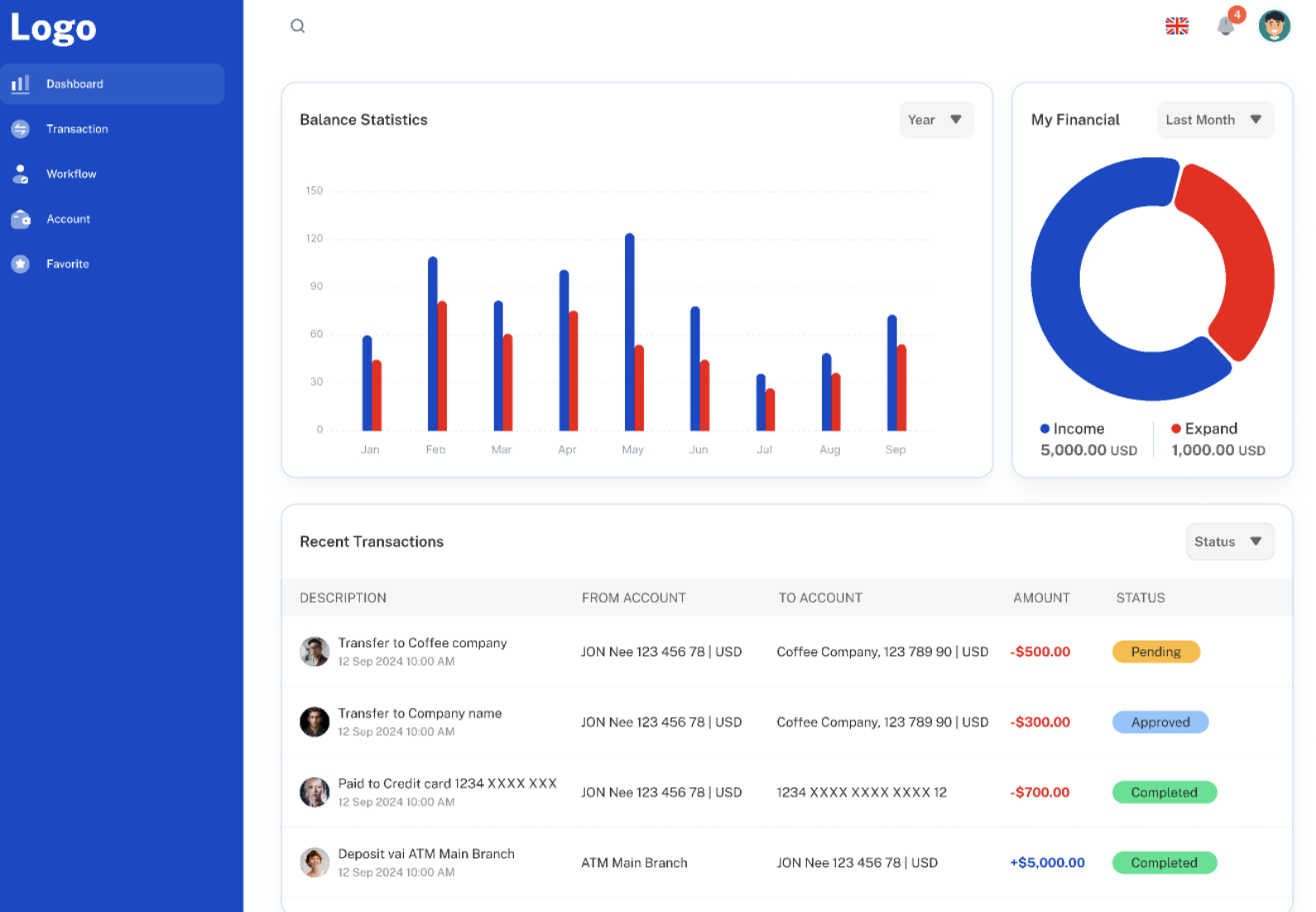Image resolution: width=1316 pixels, height=912 pixels.
Task: Click the Workflow sidebar icon
Action: point(21,174)
